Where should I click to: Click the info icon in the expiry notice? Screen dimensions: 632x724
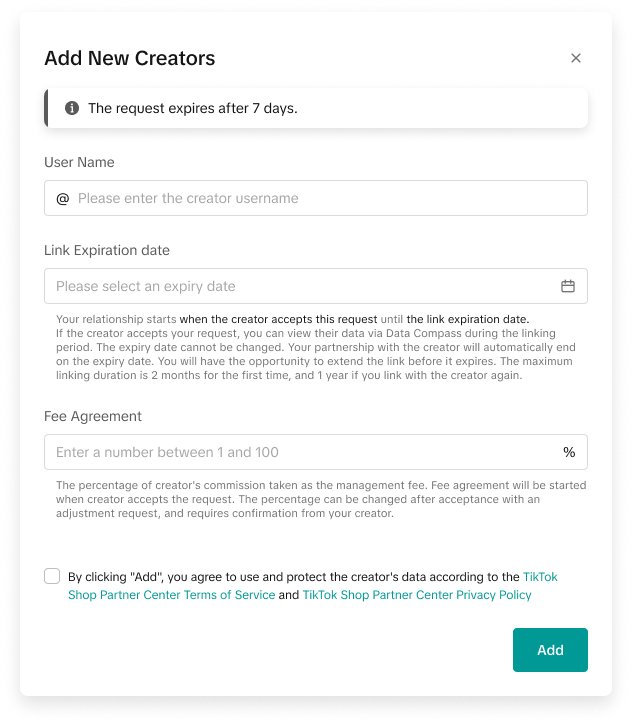[72, 108]
